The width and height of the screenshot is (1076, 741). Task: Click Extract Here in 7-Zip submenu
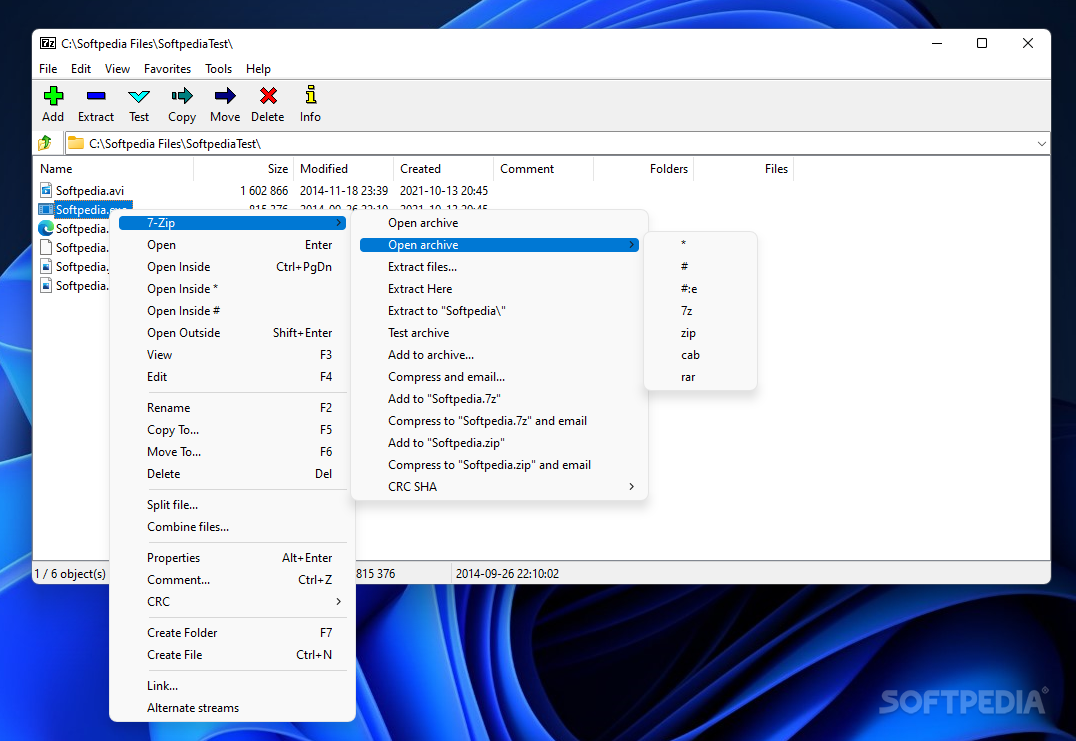tap(499, 289)
